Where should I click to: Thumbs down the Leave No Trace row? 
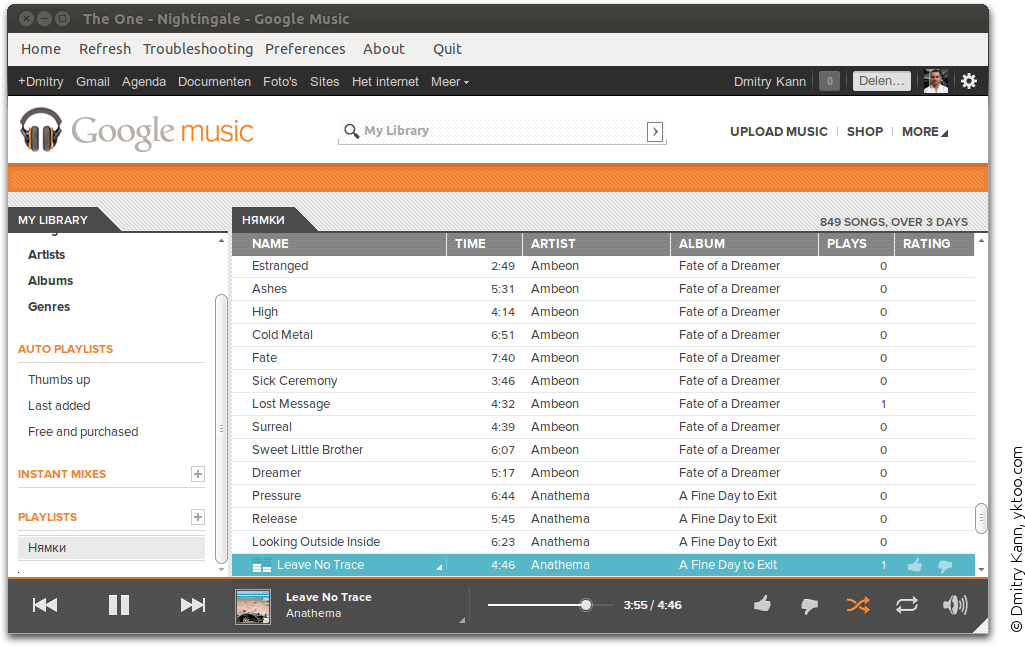945,566
